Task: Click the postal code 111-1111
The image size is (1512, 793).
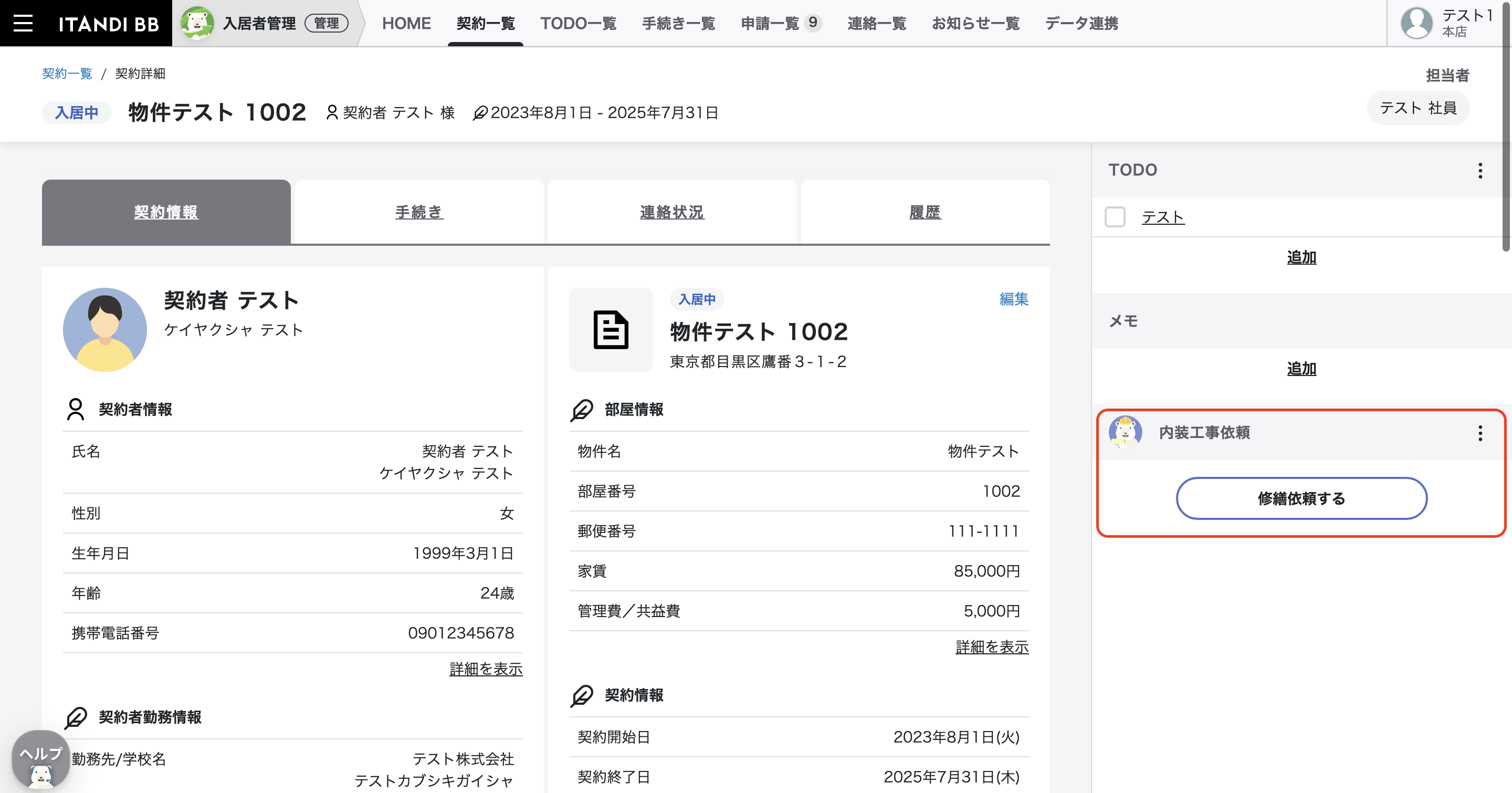Action: point(984,530)
